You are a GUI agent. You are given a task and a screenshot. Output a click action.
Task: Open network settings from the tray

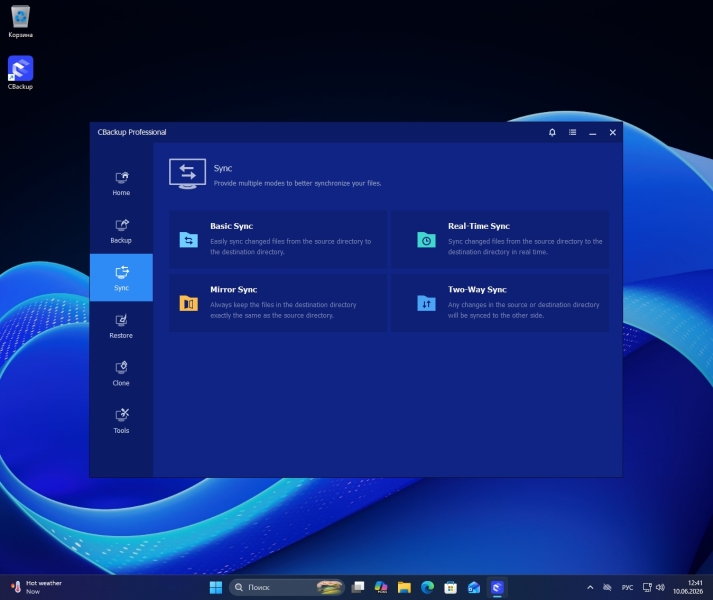pyautogui.click(x=647, y=587)
